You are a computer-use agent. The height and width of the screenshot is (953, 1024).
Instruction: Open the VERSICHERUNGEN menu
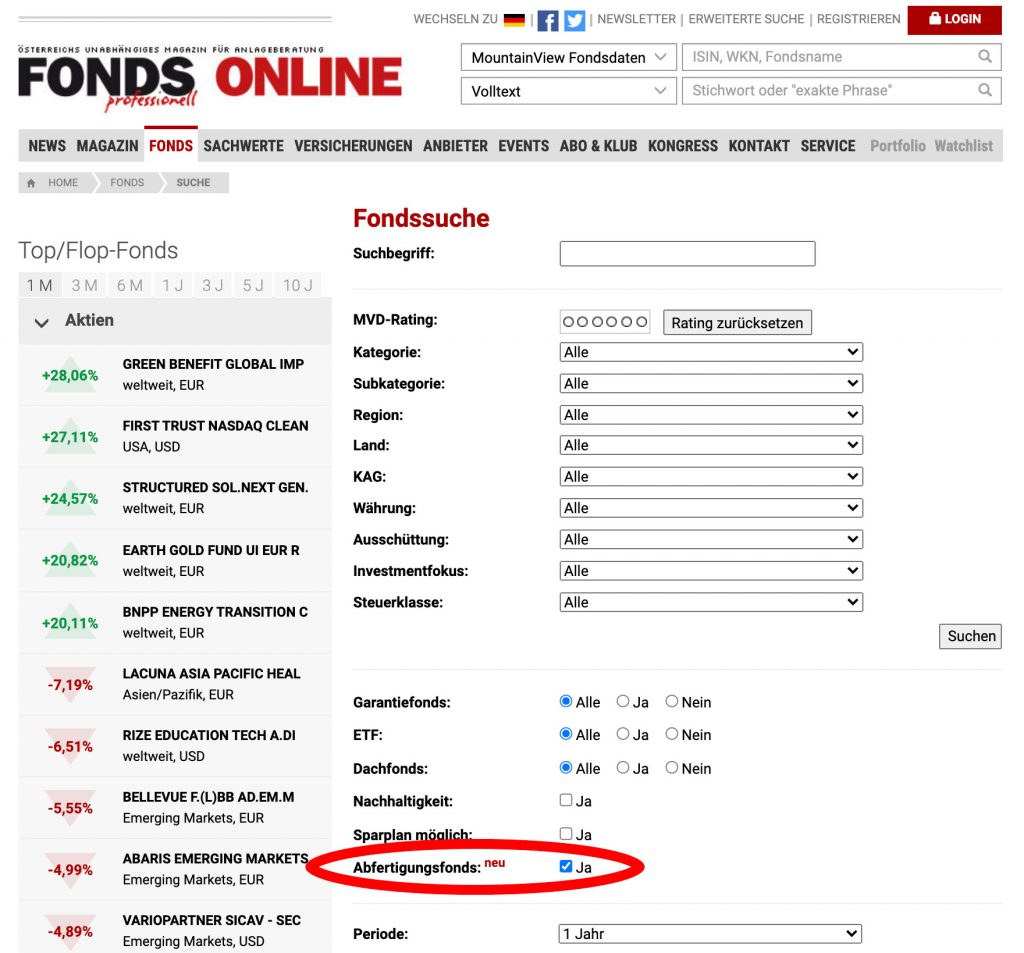point(353,146)
